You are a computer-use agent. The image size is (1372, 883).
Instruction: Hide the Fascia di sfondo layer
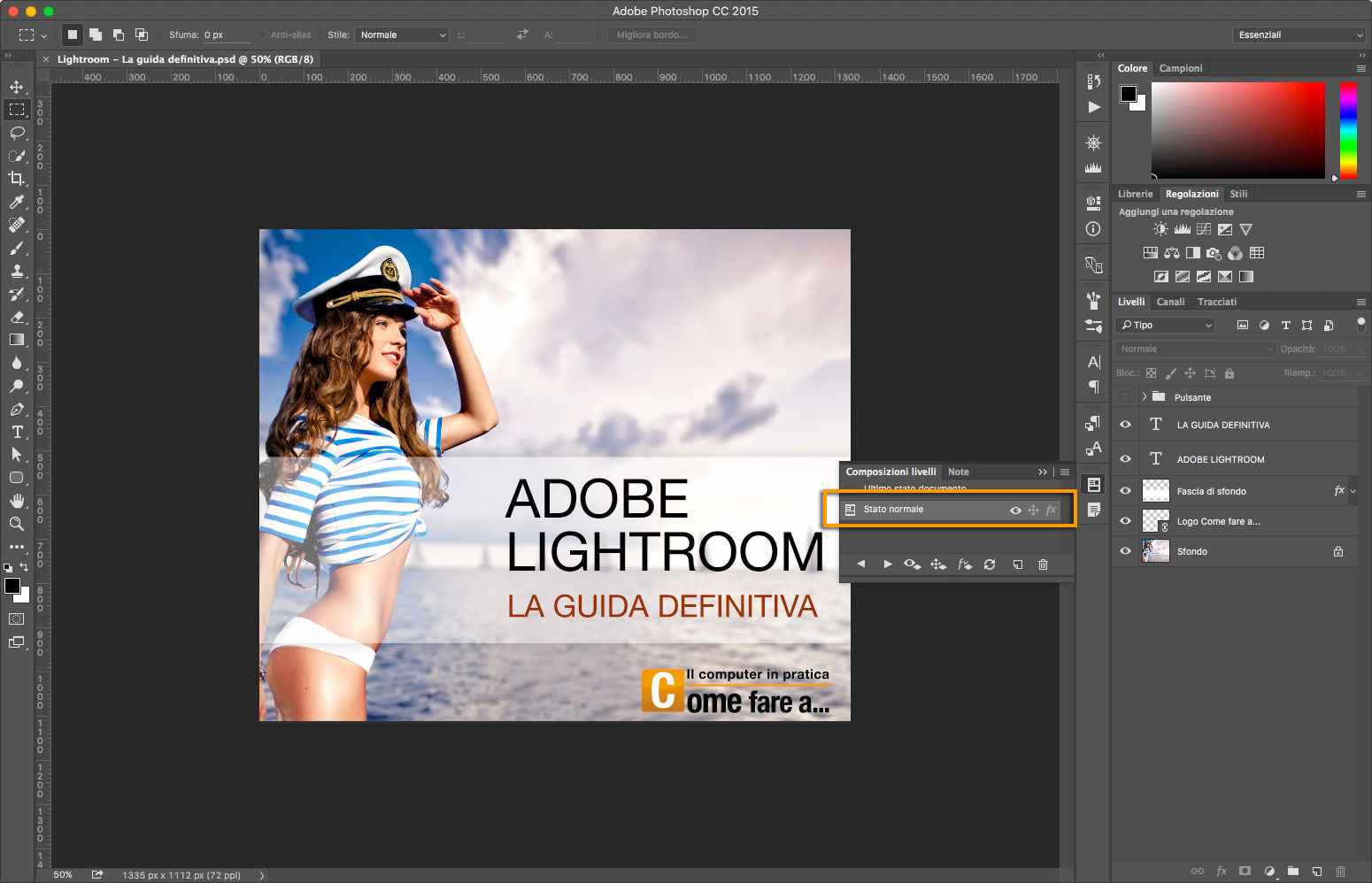click(x=1125, y=491)
